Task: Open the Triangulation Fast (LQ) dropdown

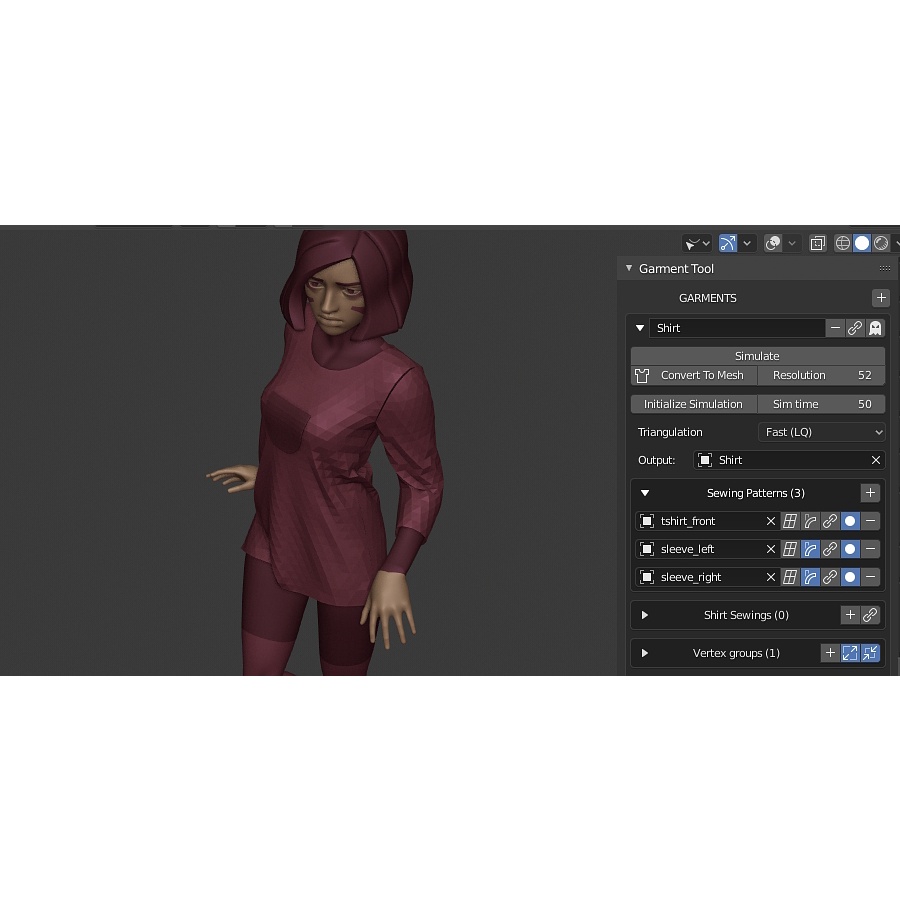Action: tap(821, 432)
